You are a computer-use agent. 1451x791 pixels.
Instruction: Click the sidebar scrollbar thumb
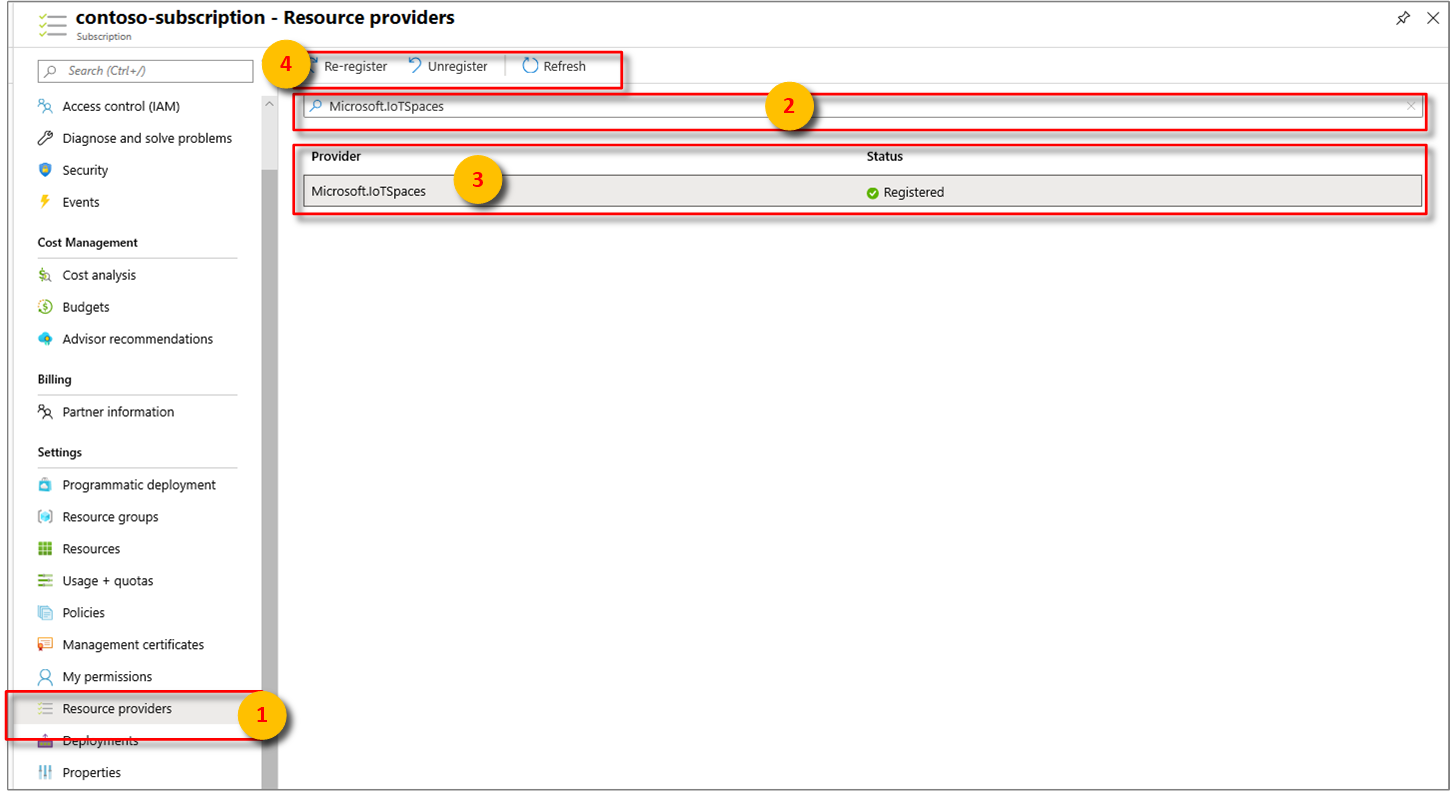click(x=270, y=479)
